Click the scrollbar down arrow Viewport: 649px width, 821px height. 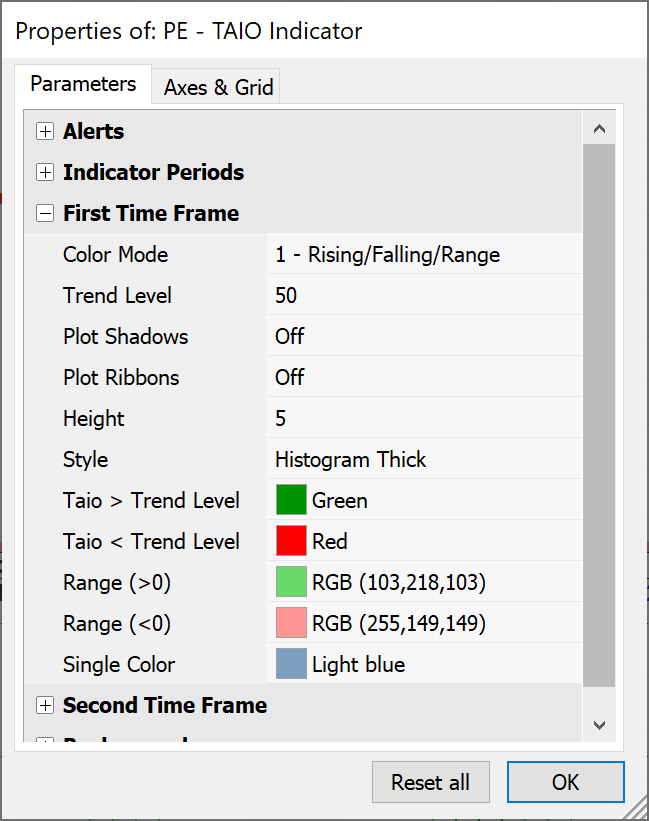tap(599, 724)
